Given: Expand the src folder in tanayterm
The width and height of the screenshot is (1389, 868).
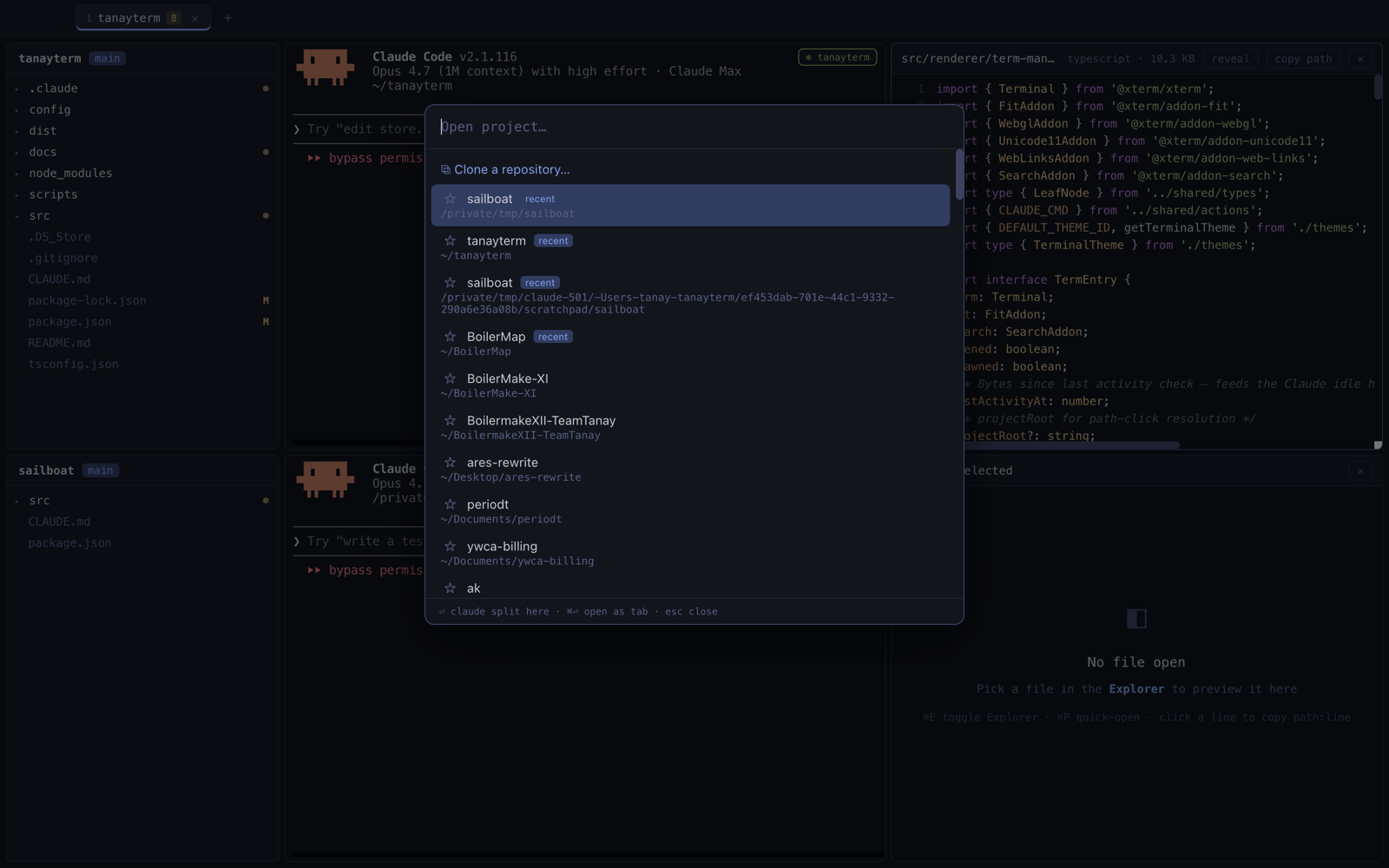Looking at the screenshot, I should pos(17,215).
